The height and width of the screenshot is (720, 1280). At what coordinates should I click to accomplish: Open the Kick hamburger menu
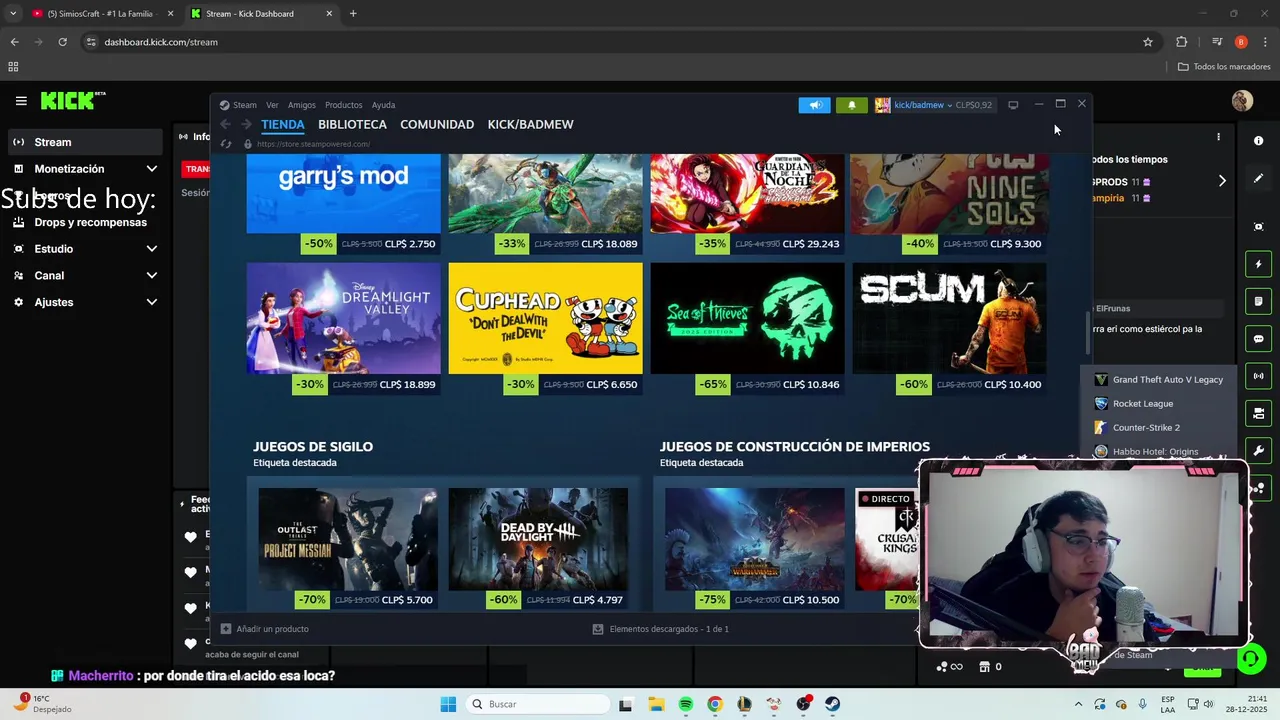coord(21,101)
